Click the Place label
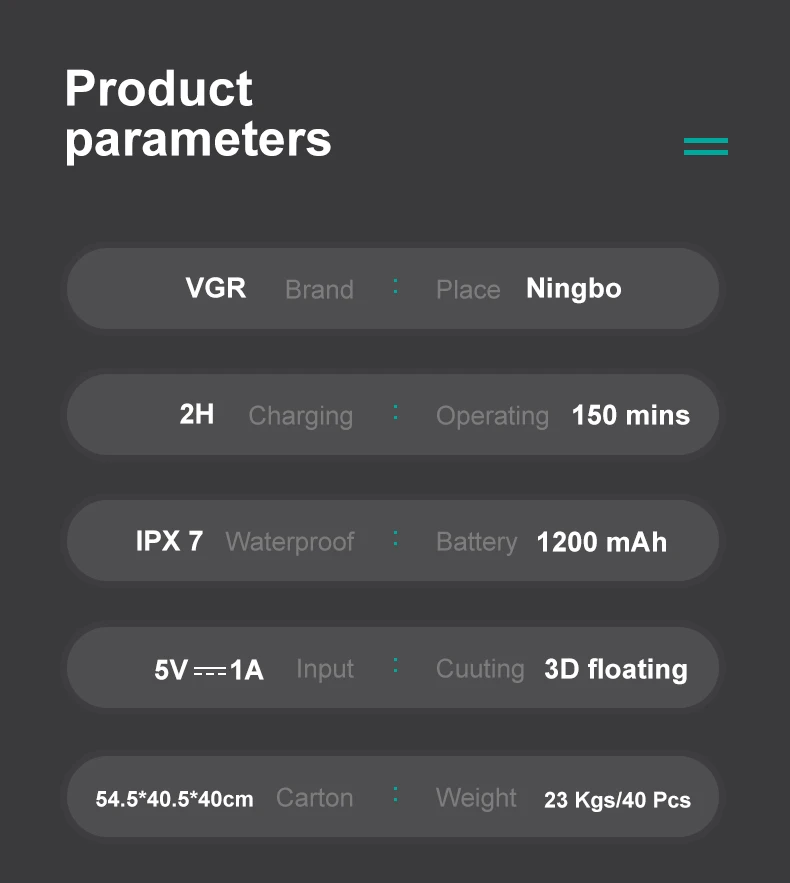 (x=467, y=290)
